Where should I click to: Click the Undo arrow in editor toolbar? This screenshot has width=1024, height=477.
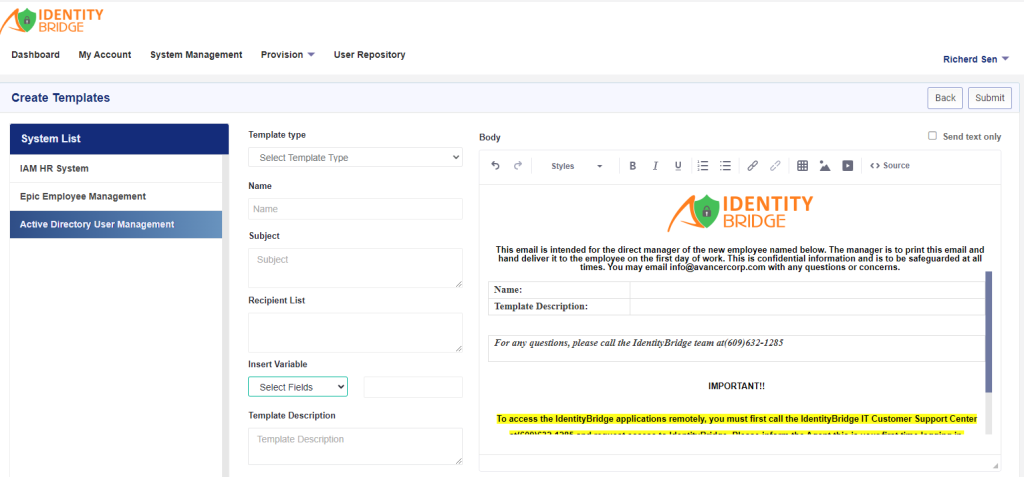pos(496,166)
